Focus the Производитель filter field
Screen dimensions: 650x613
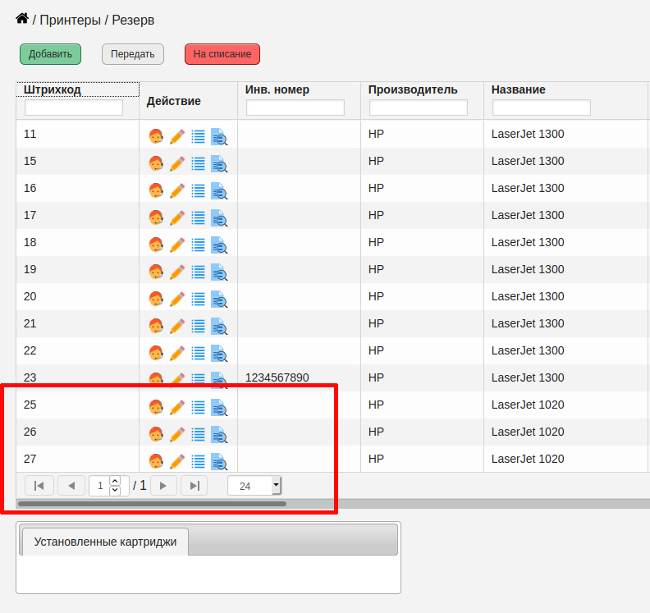coord(419,107)
